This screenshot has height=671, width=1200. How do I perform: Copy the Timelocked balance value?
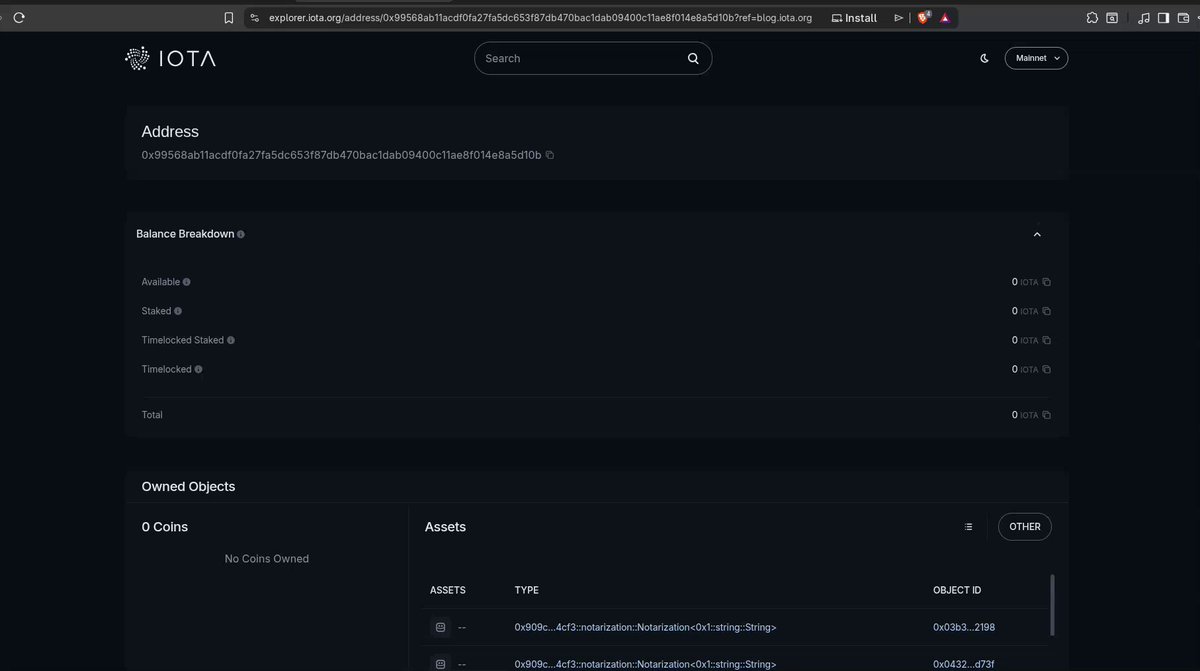[x=1047, y=369]
